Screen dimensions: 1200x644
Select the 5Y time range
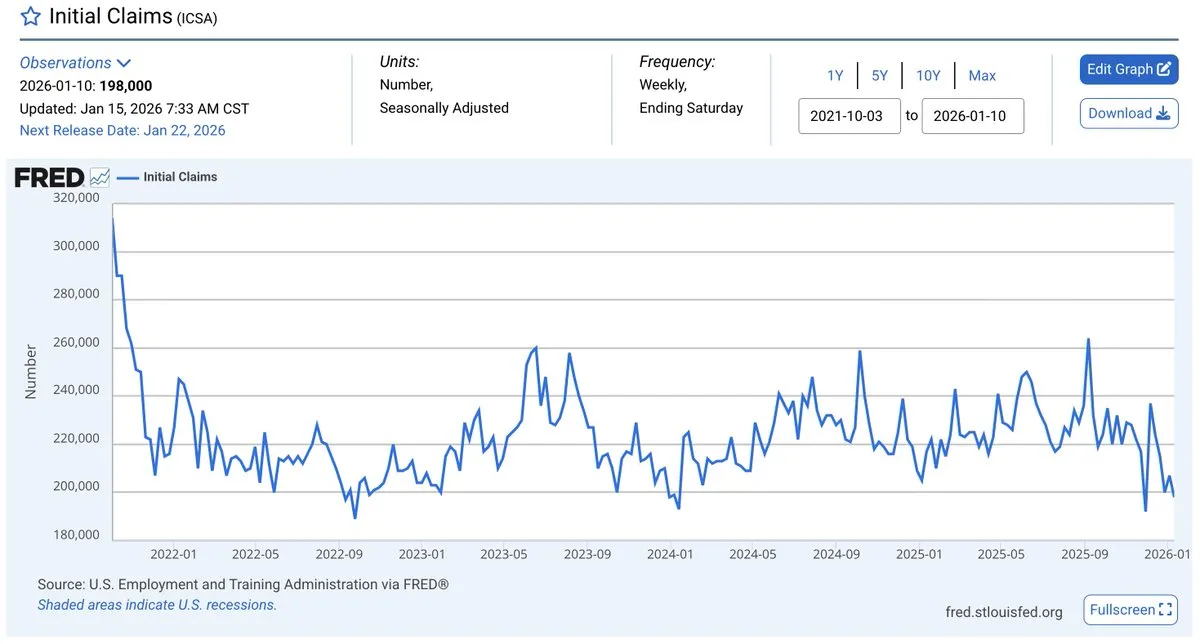pyautogui.click(x=879, y=76)
